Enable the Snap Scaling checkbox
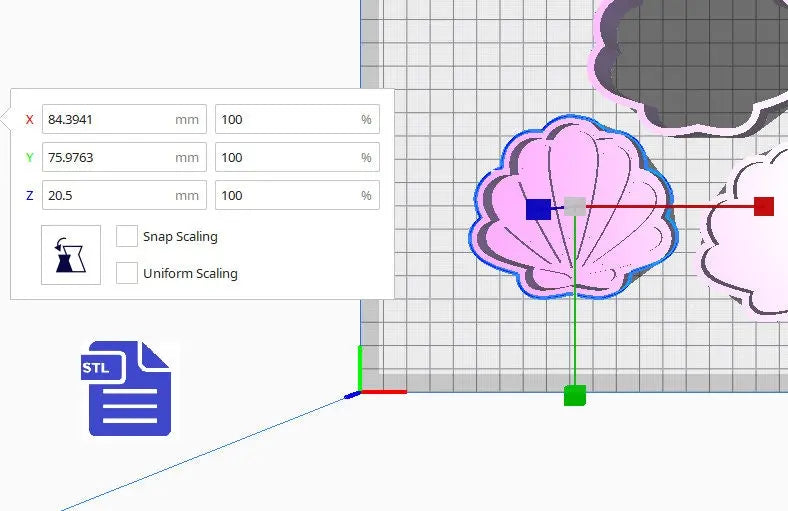The image size is (788, 511). tap(127, 236)
